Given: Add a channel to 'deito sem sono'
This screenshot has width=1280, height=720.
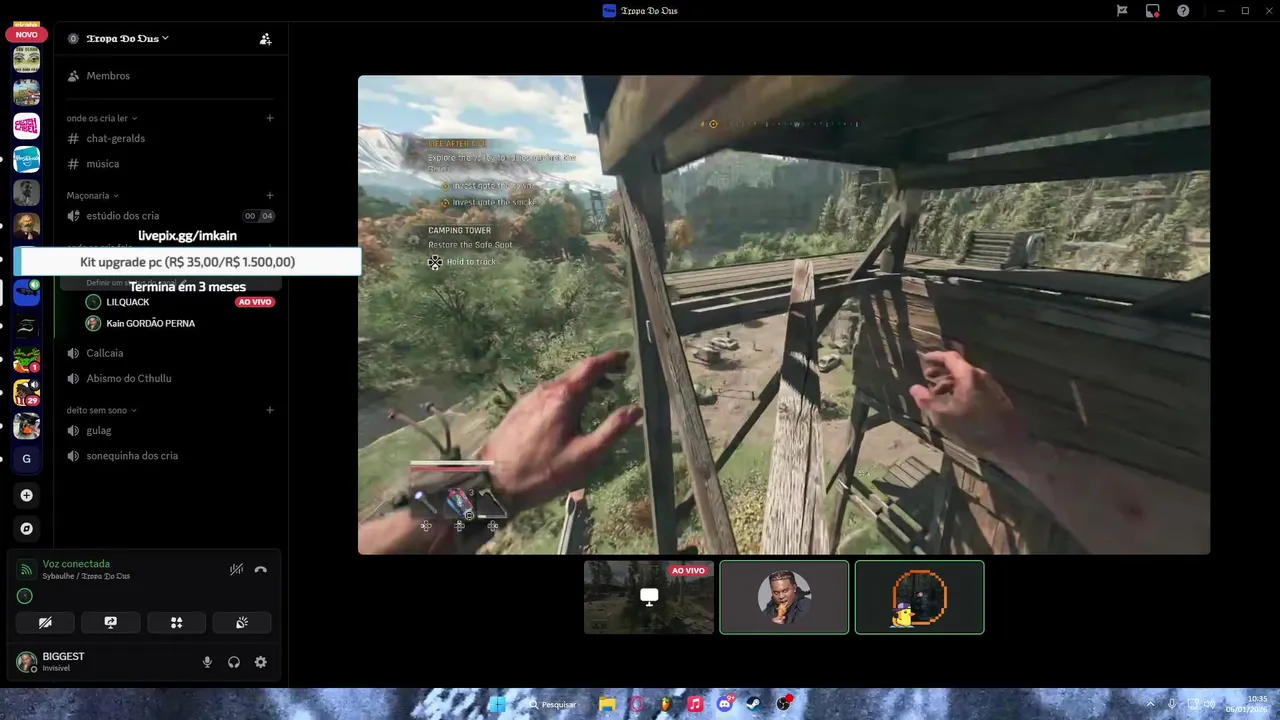Looking at the screenshot, I should click(x=270, y=410).
